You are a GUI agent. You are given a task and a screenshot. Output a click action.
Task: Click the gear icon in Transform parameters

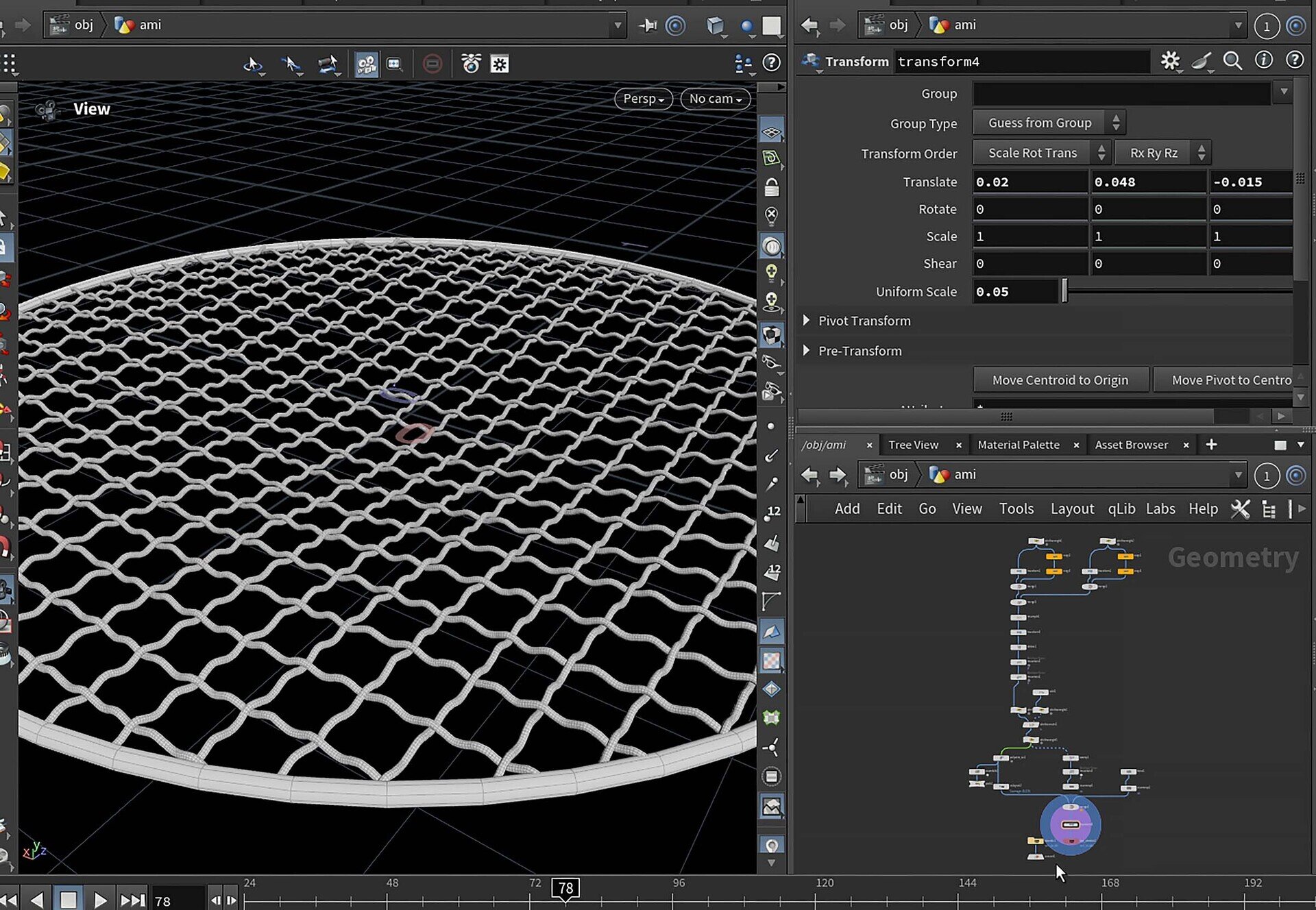coord(1170,61)
